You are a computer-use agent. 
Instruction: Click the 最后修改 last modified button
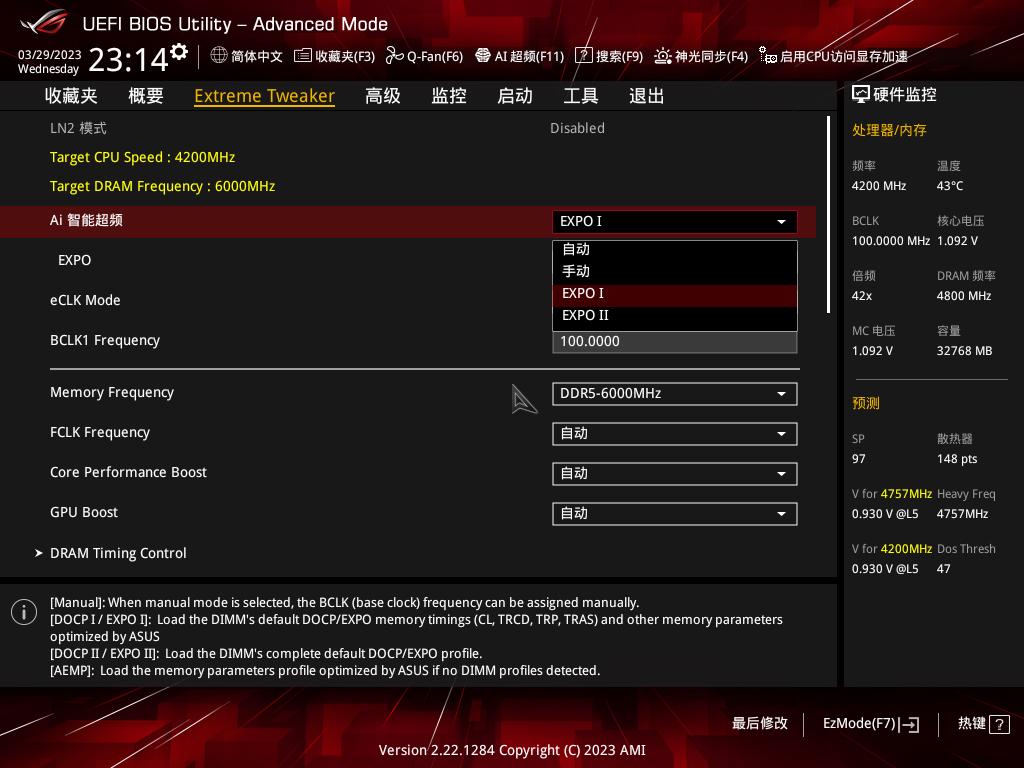click(x=760, y=724)
